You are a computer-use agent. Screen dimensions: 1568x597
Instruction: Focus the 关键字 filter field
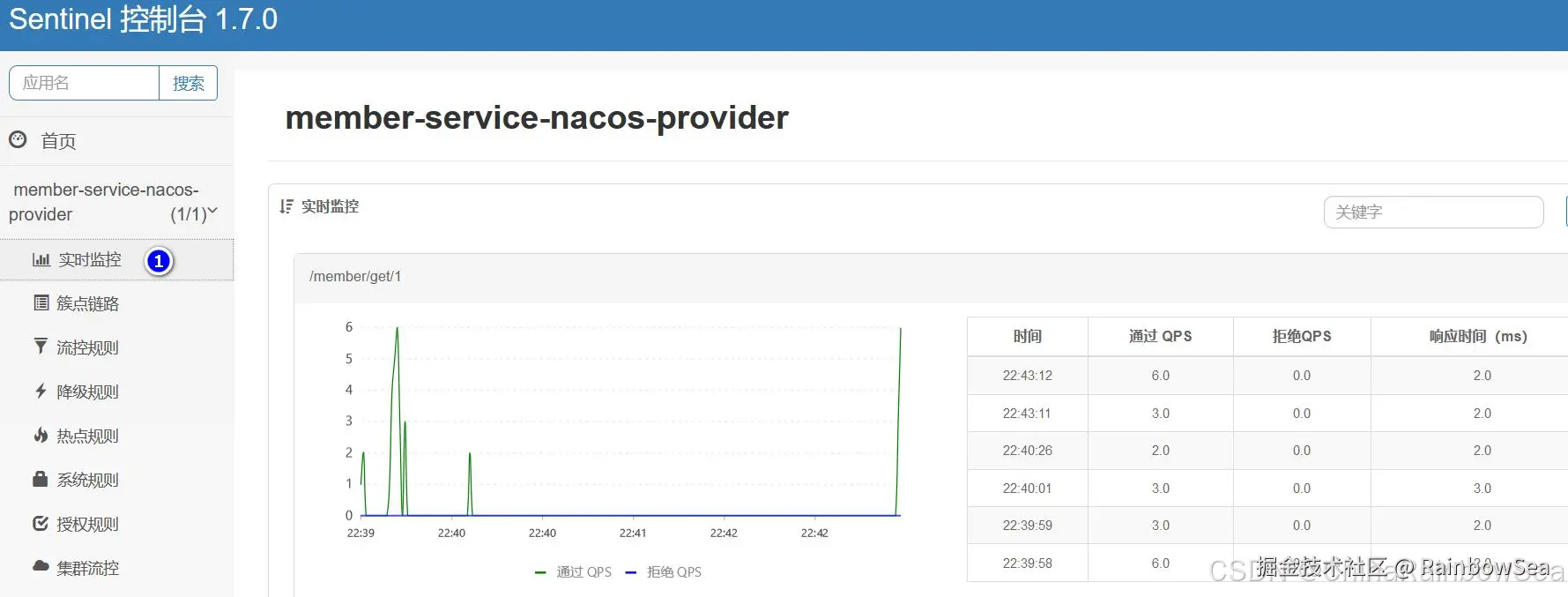pyautogui.click(x=1434, y=212)
